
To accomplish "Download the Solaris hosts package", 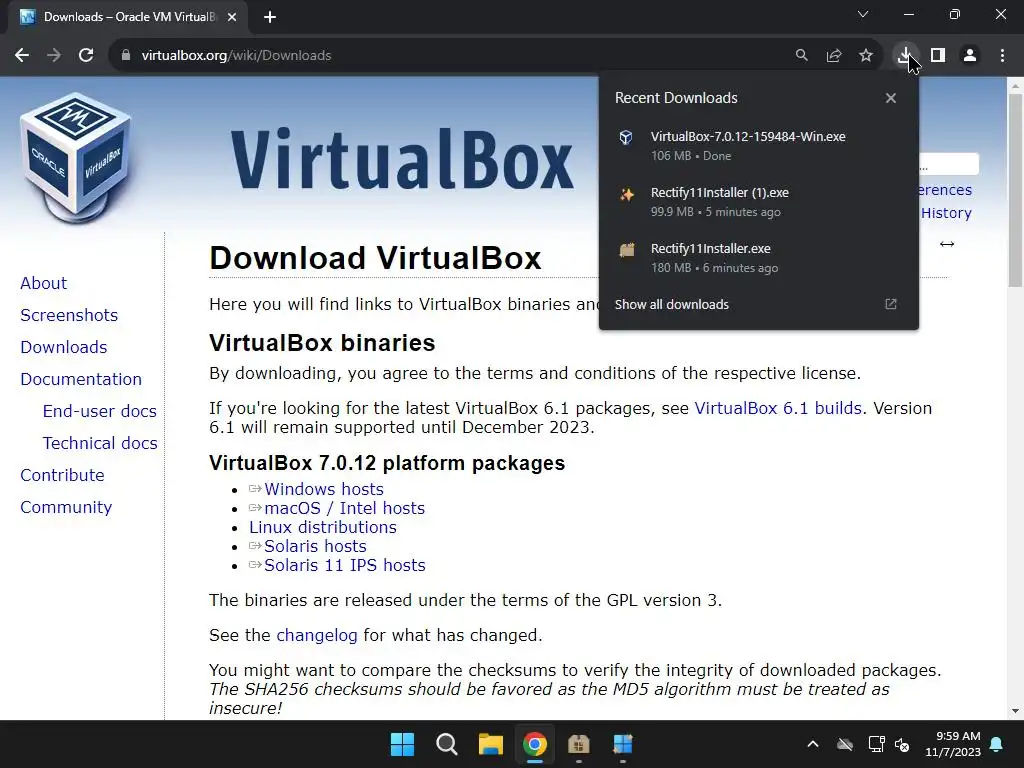I will (x=315, y=546).
